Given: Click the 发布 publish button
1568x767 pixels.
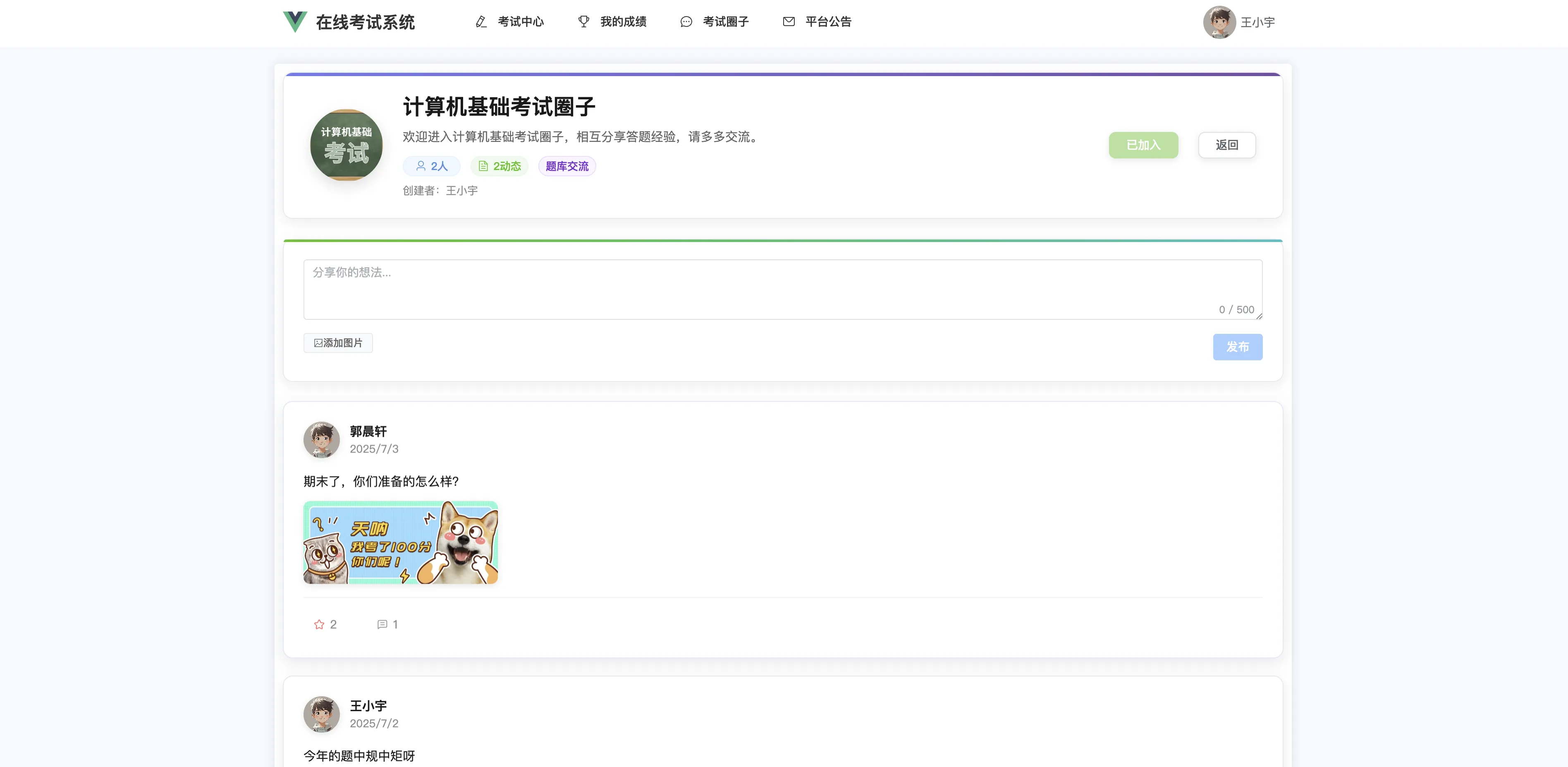Looking at the screenshot, I should tap(1237, 347).
